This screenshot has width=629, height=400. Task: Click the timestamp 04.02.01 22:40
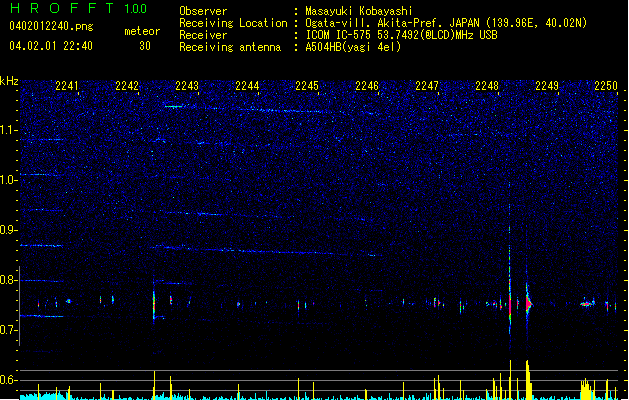coord(51,46)
